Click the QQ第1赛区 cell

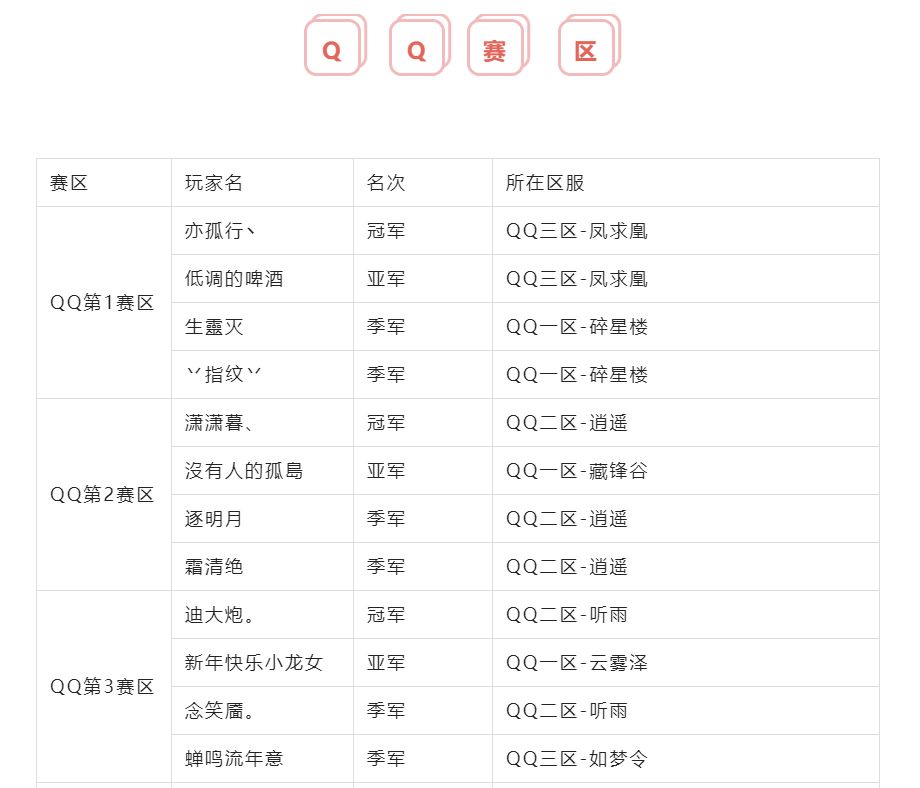102,303
